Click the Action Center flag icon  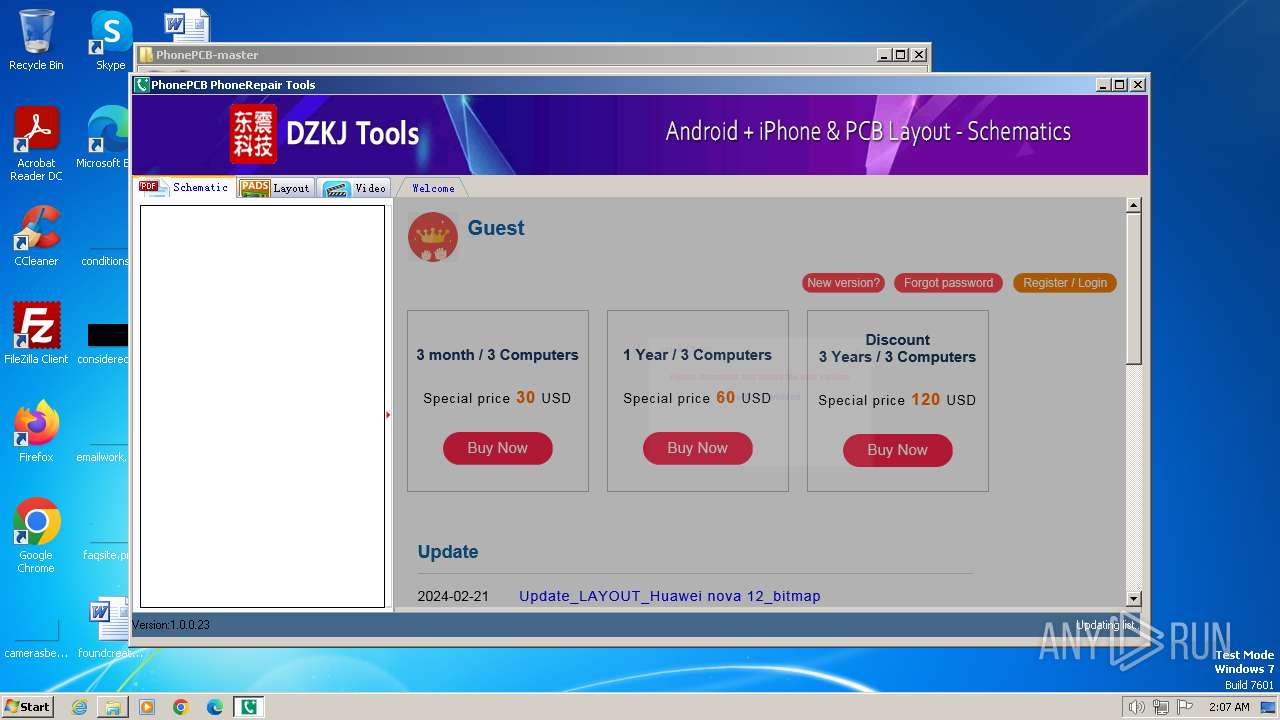coord(1185,707)
